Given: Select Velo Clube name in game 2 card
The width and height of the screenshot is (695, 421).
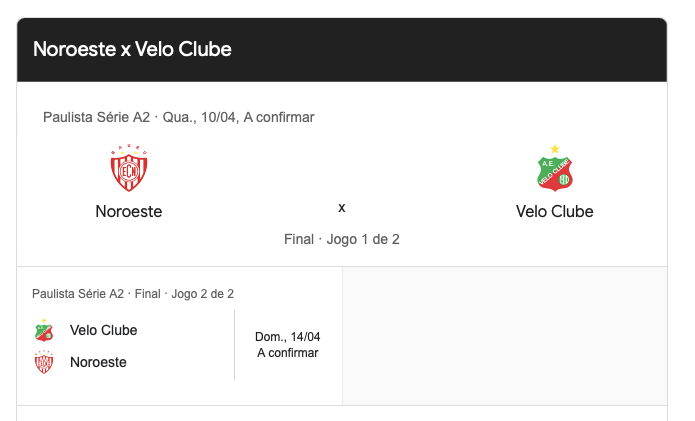Looking at the screenshot, I should tap(104, 331).
